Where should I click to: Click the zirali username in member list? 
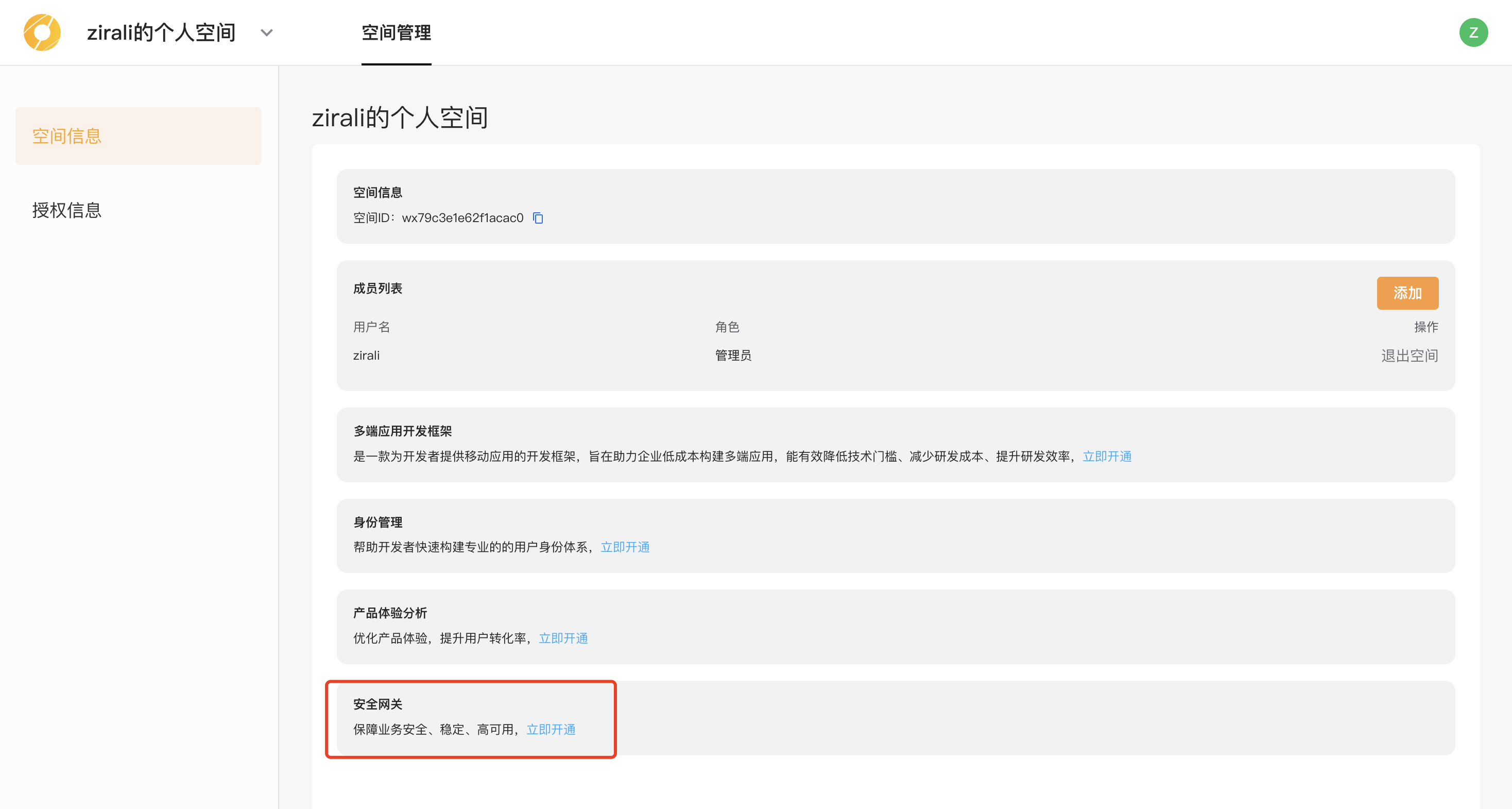point(366,356)
